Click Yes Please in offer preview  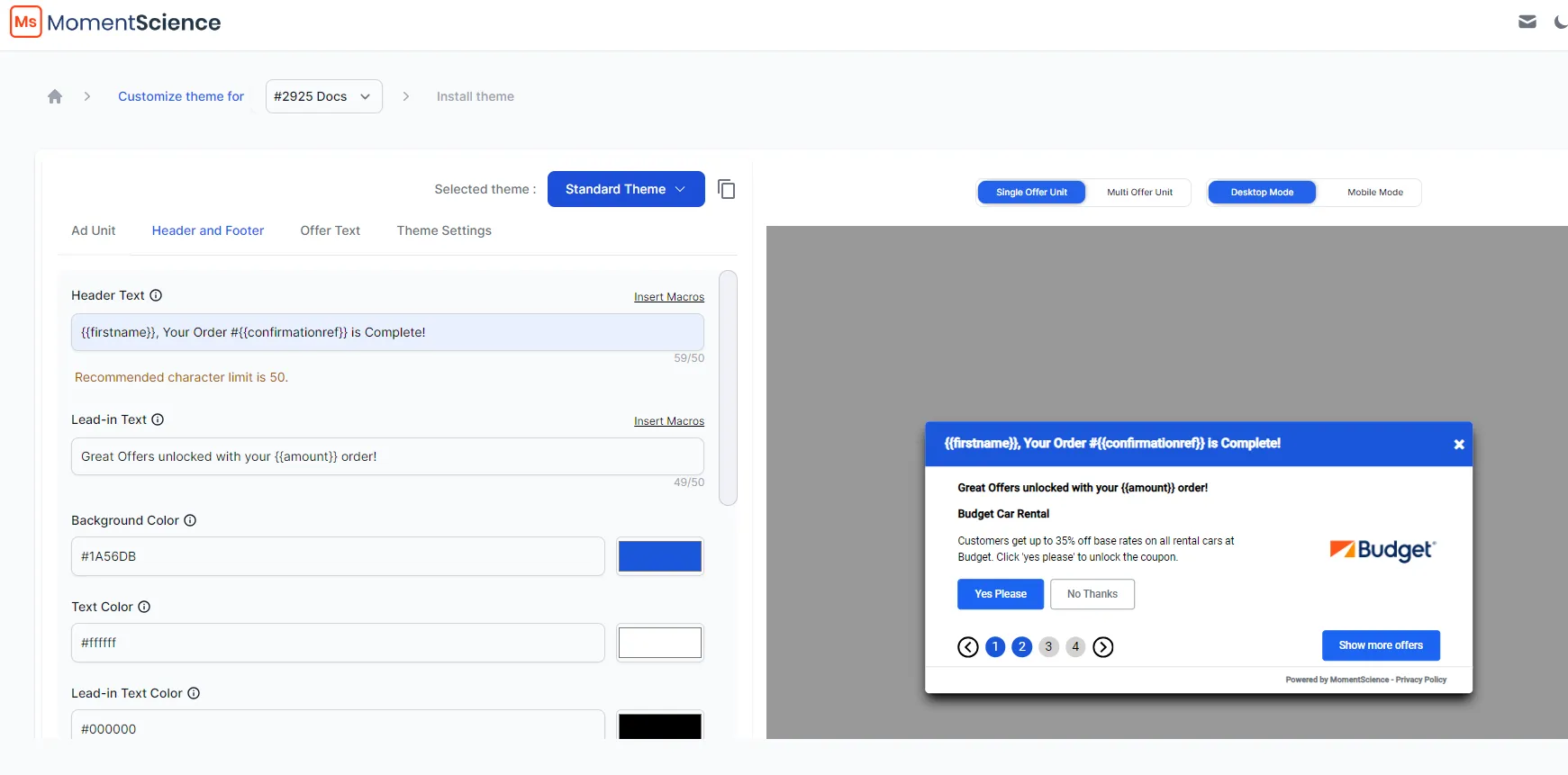coord(1001,594)
